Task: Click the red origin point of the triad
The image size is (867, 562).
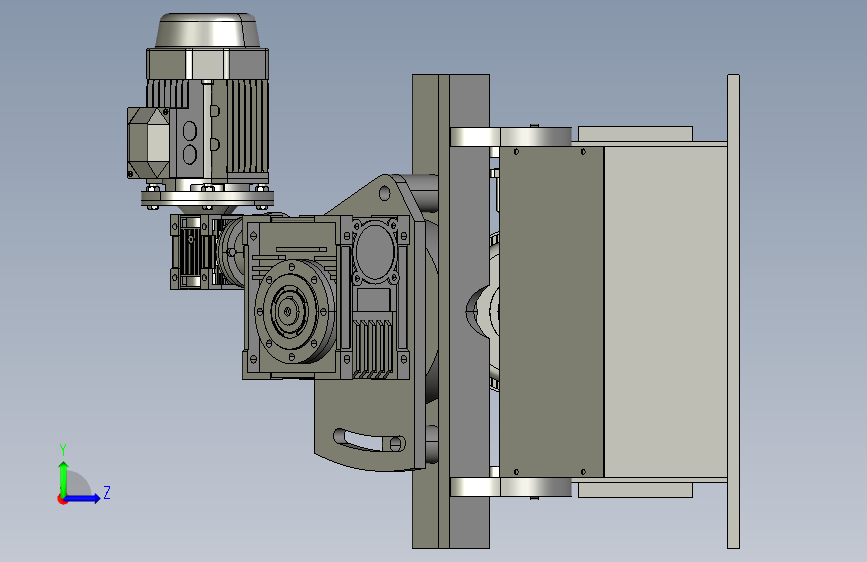Action: (61, 499)
